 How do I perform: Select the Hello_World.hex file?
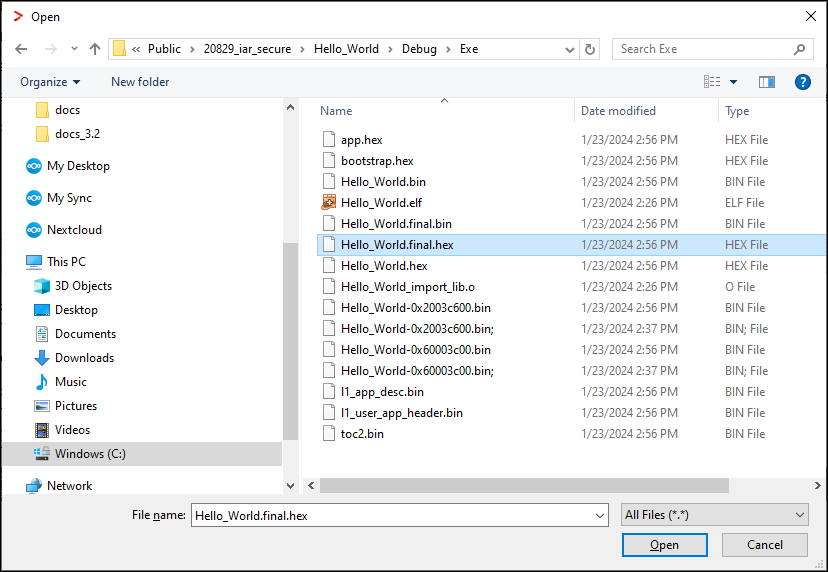pos(384,266)
